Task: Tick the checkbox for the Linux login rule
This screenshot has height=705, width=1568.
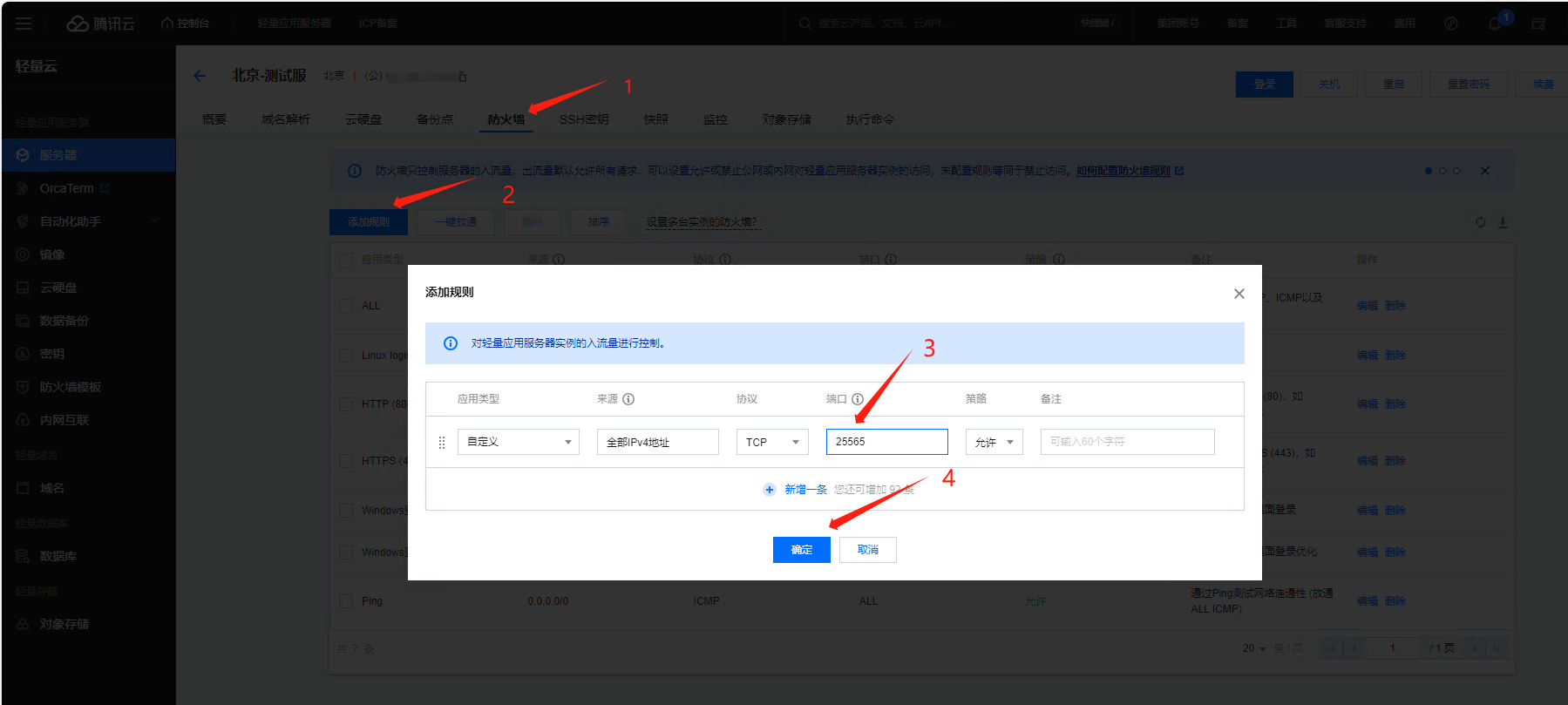Action: (346, 356)
